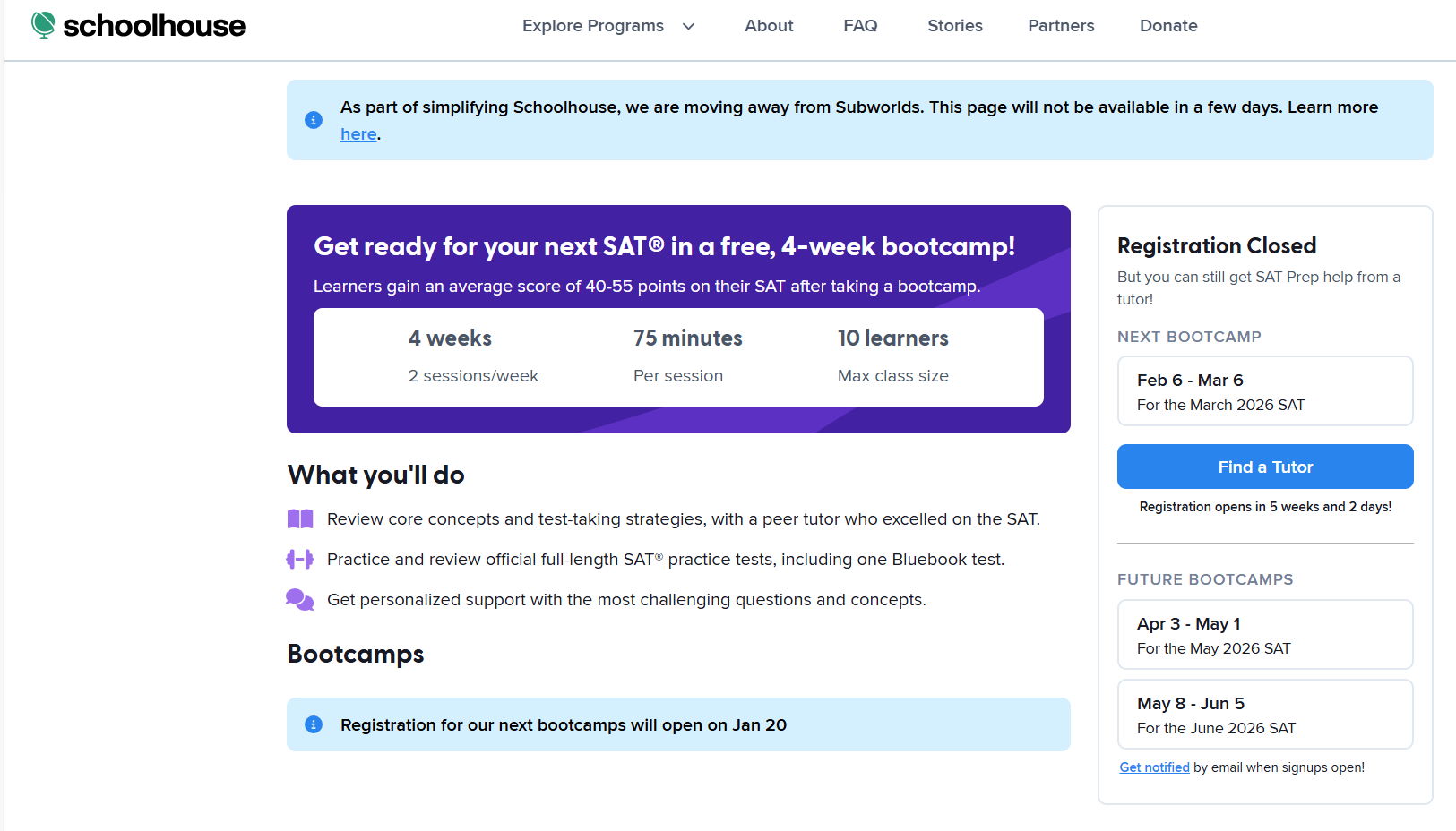Click the '4 weeks' stat text

click(450, 338)
